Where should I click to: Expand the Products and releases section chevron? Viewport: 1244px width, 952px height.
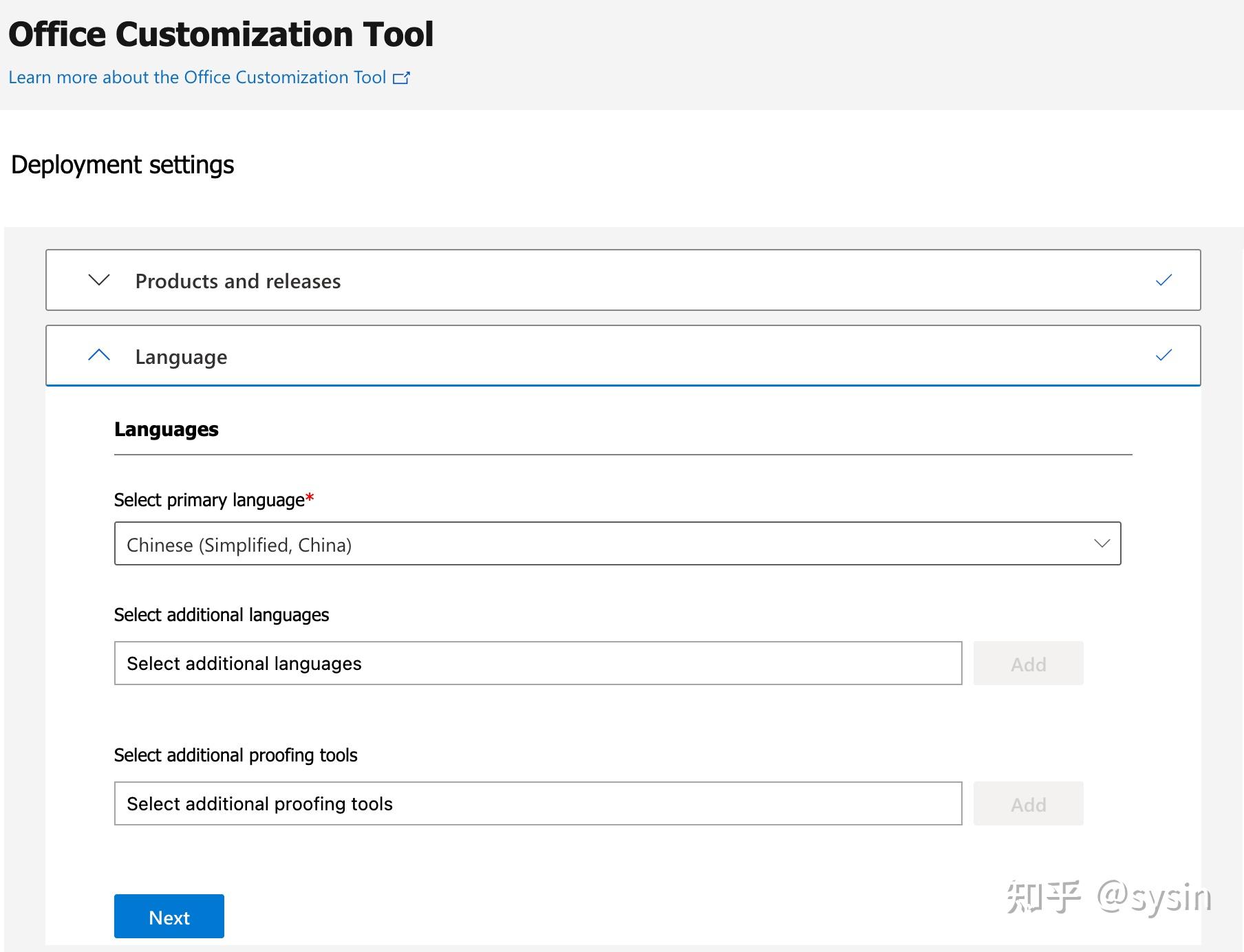(99, 280)
